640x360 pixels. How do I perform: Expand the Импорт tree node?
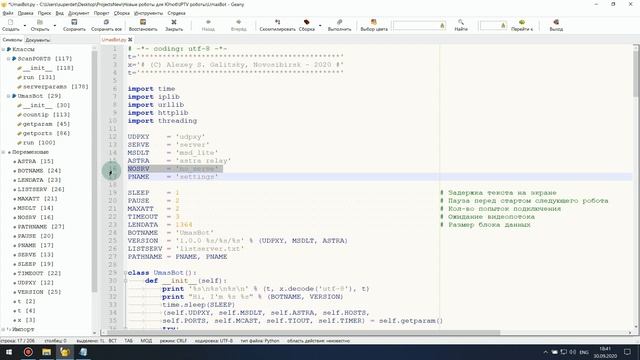[x=3, y=329]
